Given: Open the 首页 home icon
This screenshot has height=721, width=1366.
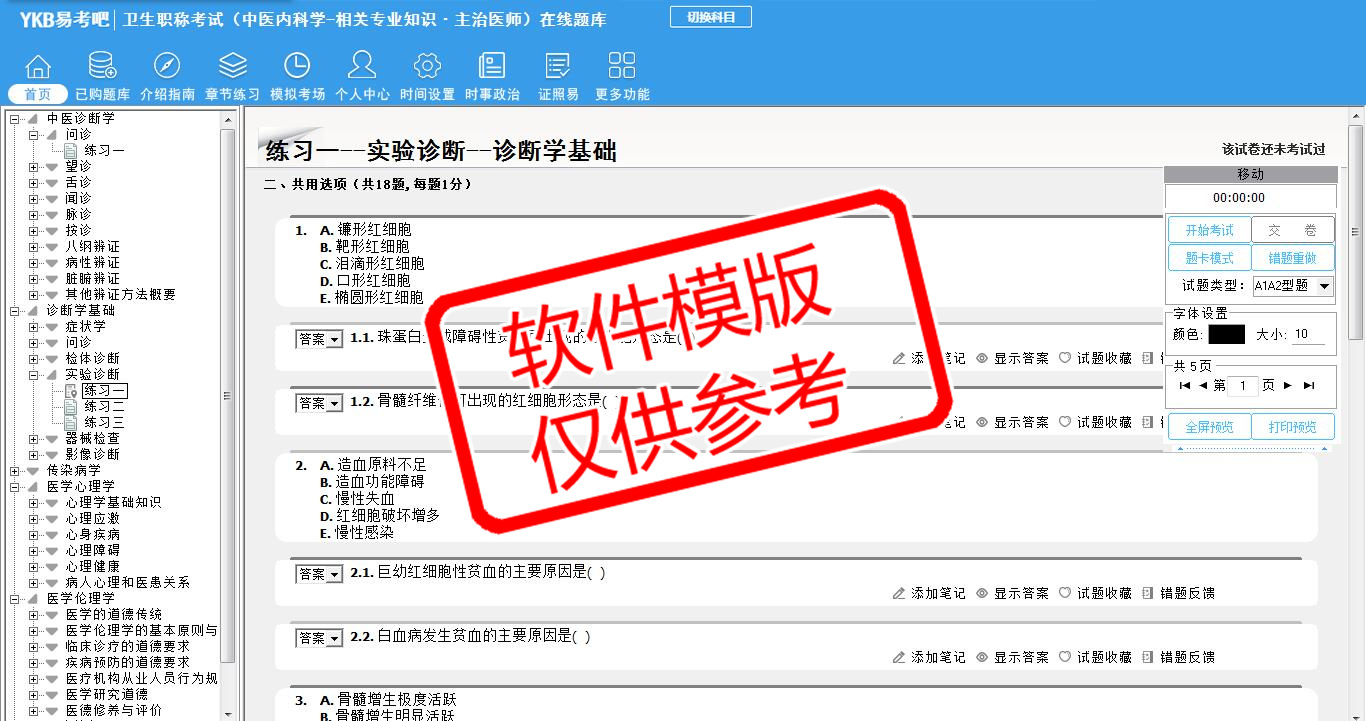Looking at the screenshot, I should click(38, 67).
